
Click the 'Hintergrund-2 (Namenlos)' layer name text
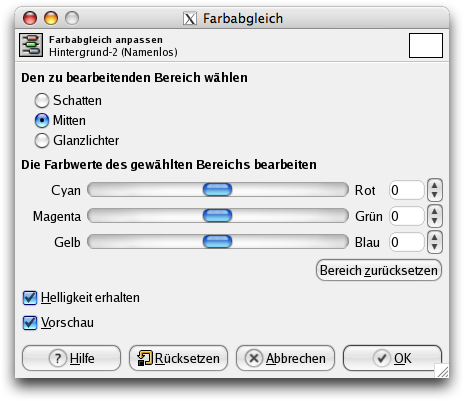point(113,52)
